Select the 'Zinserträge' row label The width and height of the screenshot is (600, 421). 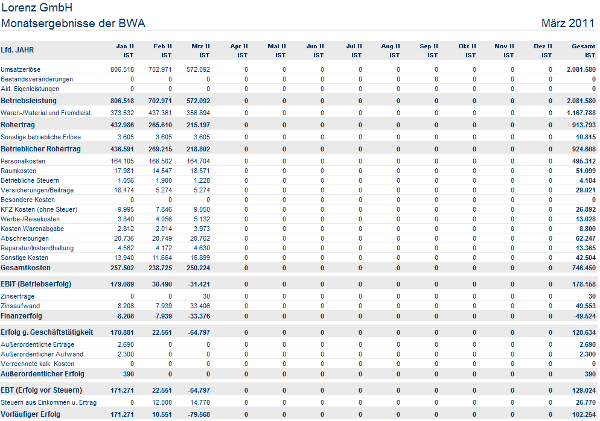point(18,296)
